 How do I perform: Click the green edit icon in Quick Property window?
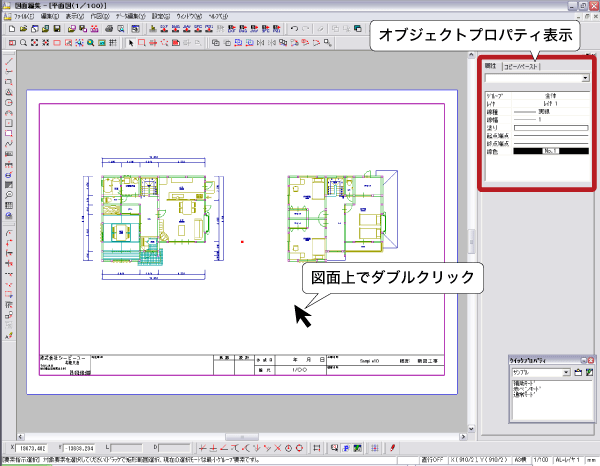click(589, 372)
